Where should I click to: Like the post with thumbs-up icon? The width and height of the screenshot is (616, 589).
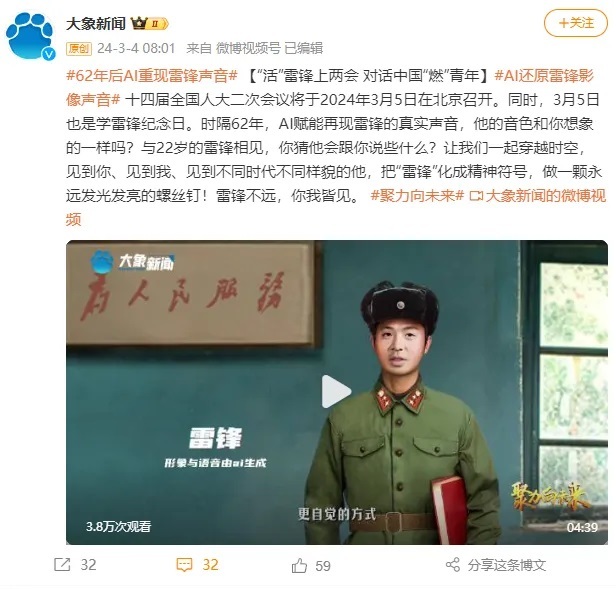299,565
